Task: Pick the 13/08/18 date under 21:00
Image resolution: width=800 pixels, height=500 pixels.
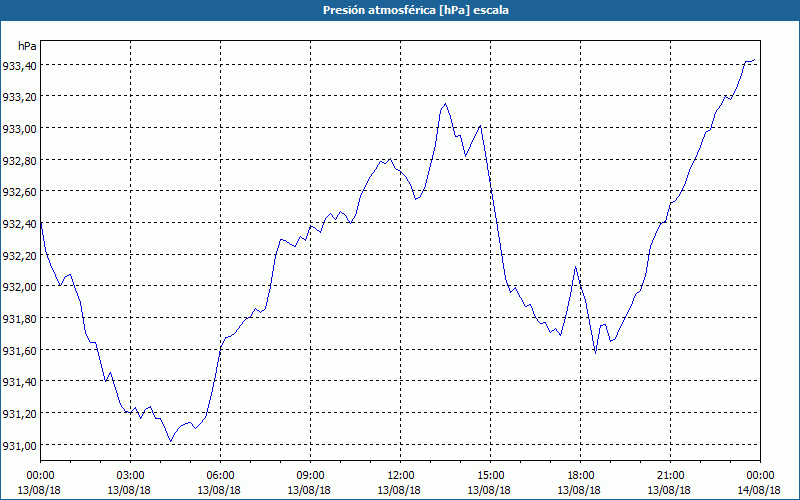Action: (669, 490)
